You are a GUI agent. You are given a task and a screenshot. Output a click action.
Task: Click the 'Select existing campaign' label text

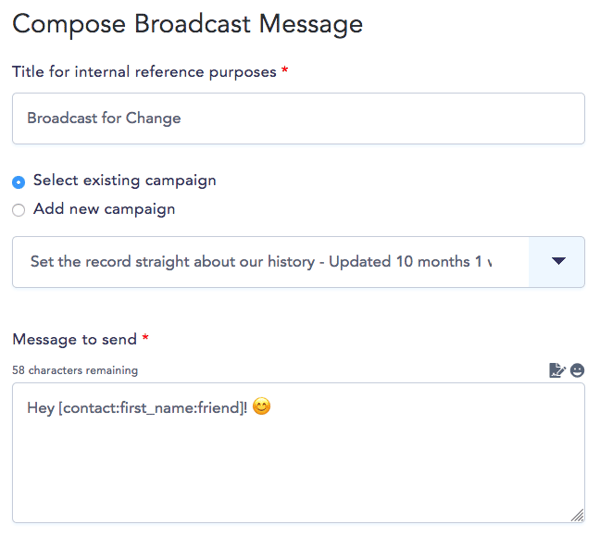(x=125, y=181)
